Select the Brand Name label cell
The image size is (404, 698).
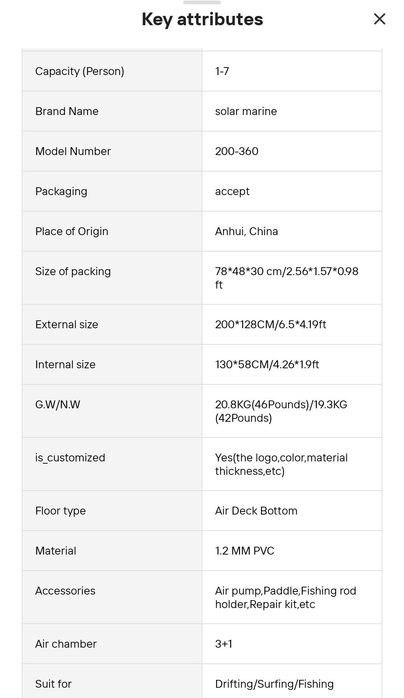[x=112, y=111]
